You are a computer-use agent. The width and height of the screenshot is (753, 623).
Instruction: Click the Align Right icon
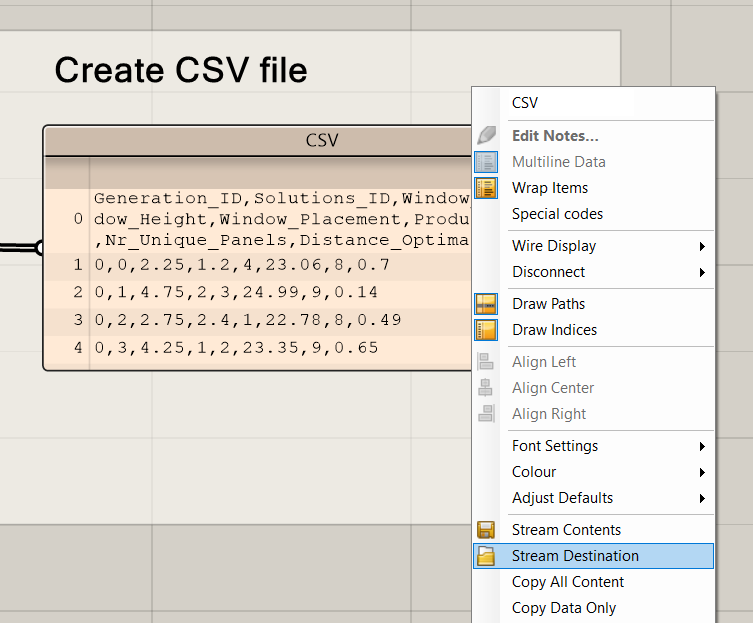[486, 414]
